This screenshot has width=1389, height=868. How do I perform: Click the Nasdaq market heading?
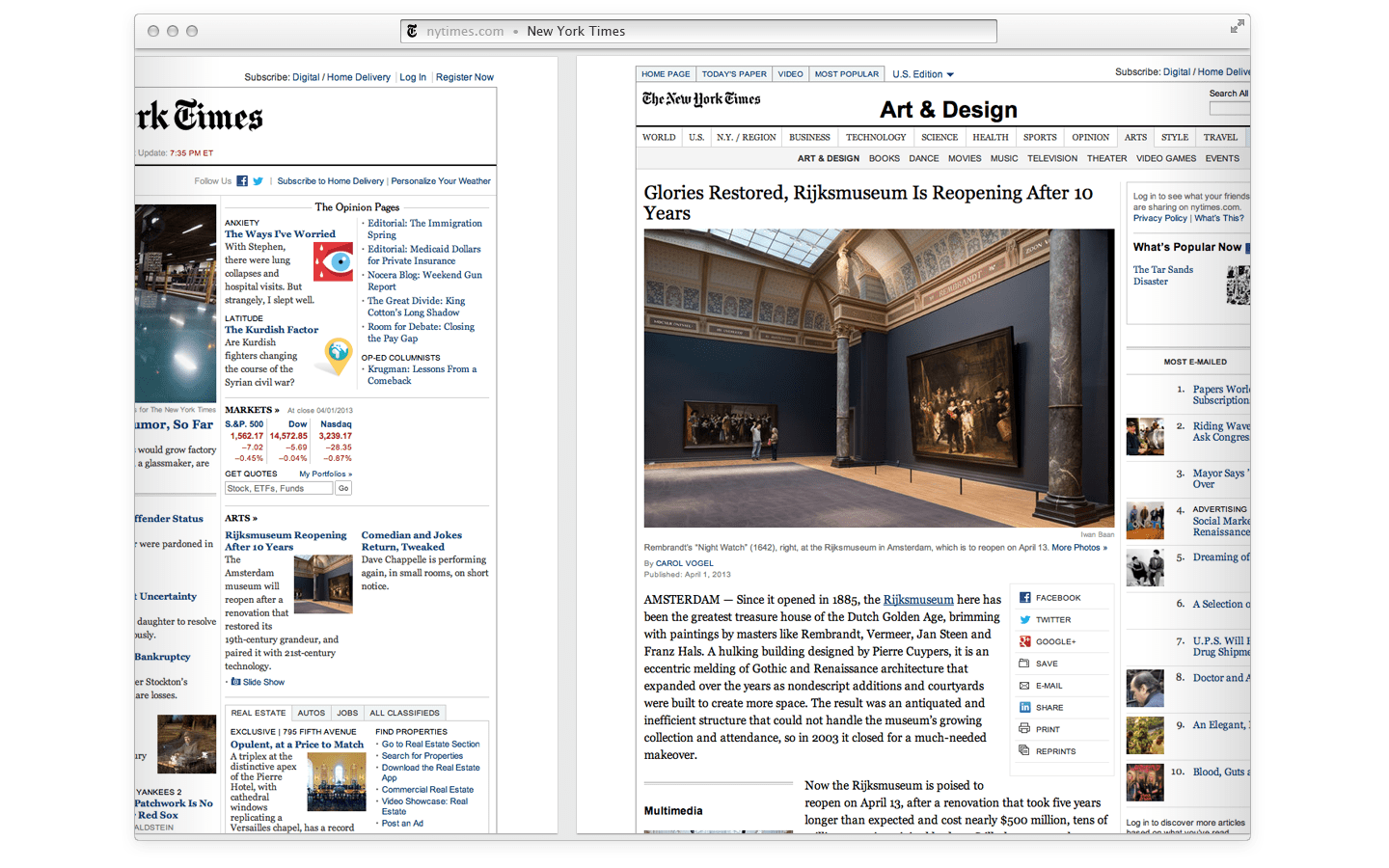(x=336, y=424)
